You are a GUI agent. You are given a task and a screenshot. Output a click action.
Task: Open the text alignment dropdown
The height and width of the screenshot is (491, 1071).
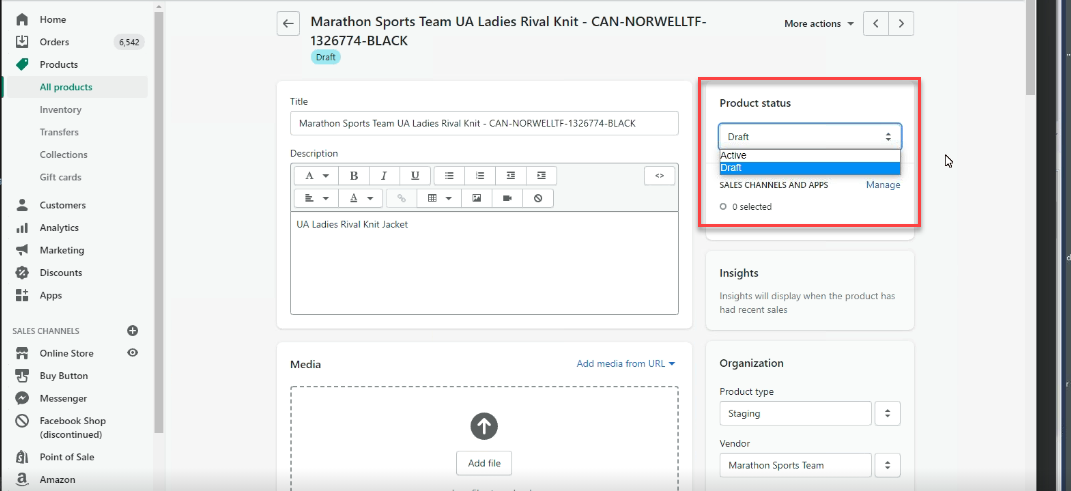point(316,198)
